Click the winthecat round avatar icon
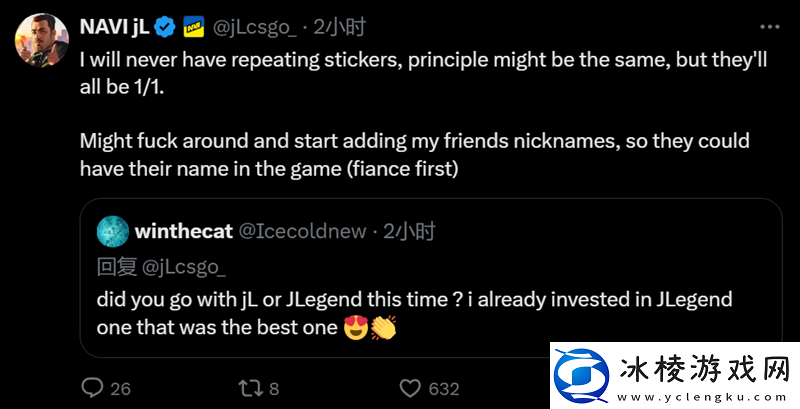The image size is (800, 409). [x=111, y=232]
